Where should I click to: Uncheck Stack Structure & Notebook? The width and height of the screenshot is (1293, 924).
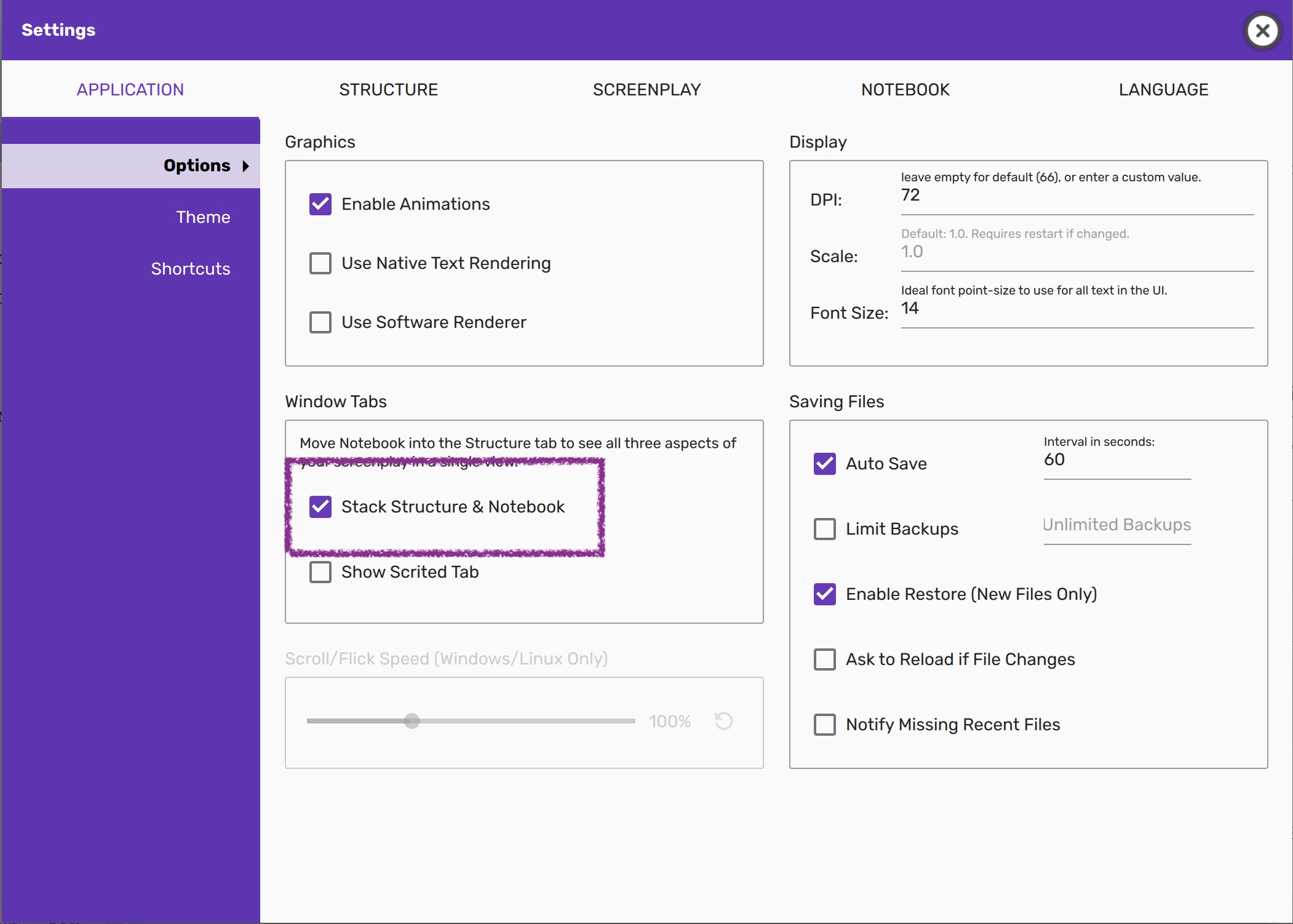pyautogui.click(x=320, y=507)
